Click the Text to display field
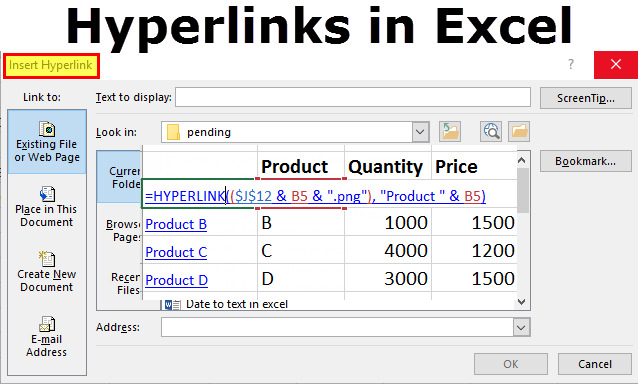Viewport: 638px width, 384px height. click(x=353, y=97)
